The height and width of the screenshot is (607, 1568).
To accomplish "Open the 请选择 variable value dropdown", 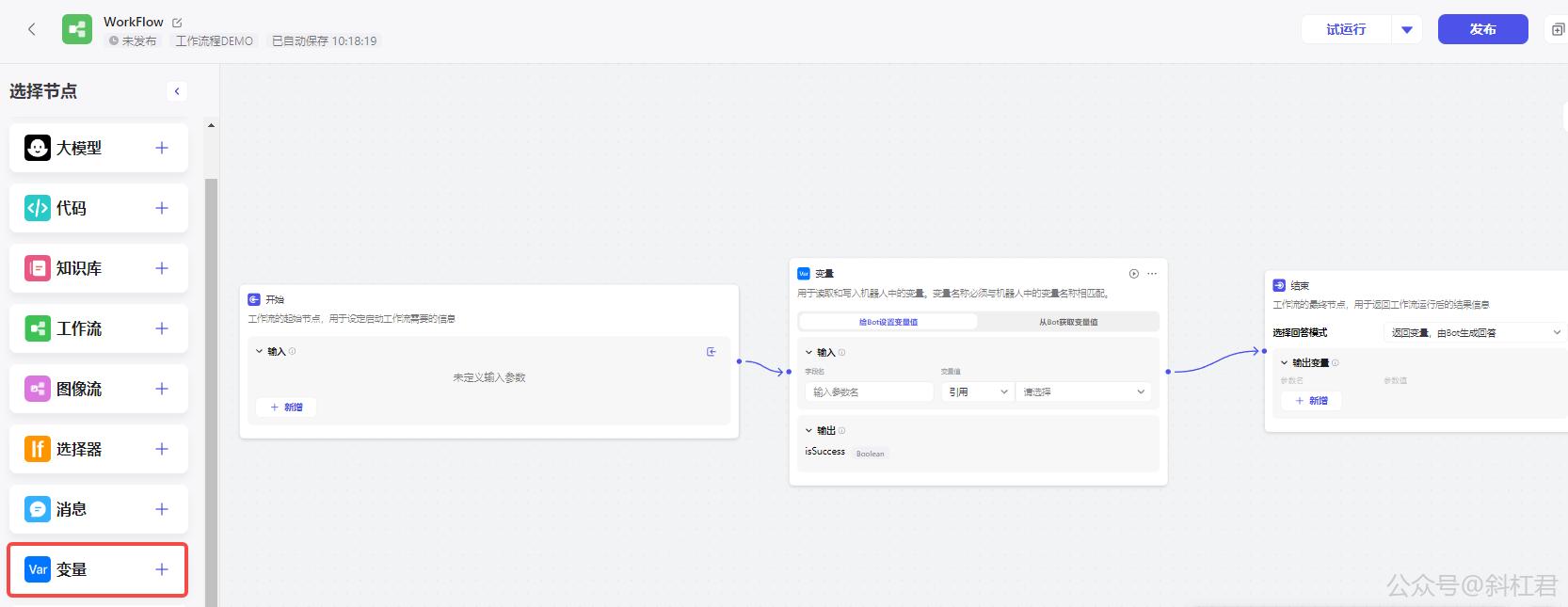I will click(1083, 391).
